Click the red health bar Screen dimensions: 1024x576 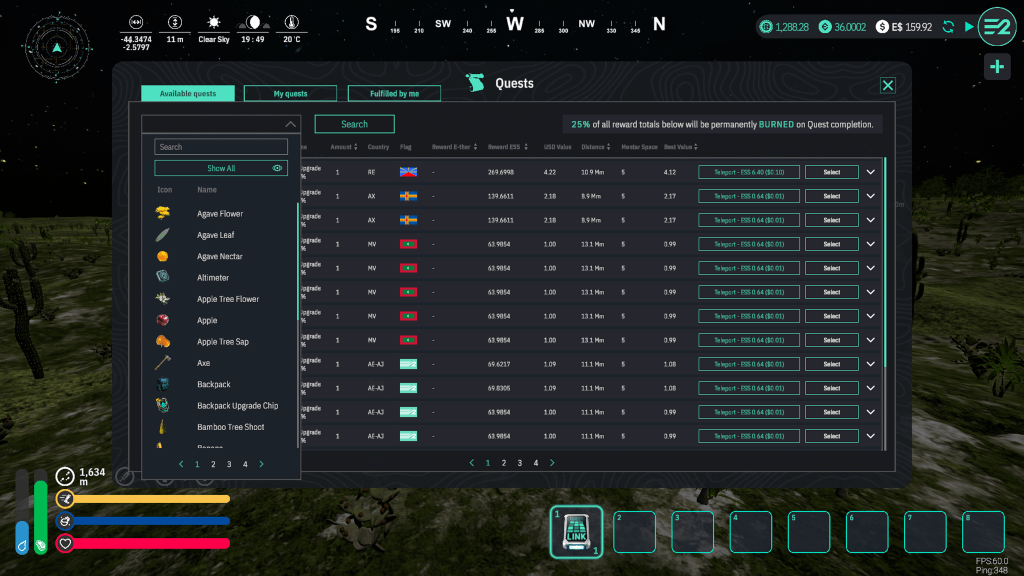pos(152,543)
